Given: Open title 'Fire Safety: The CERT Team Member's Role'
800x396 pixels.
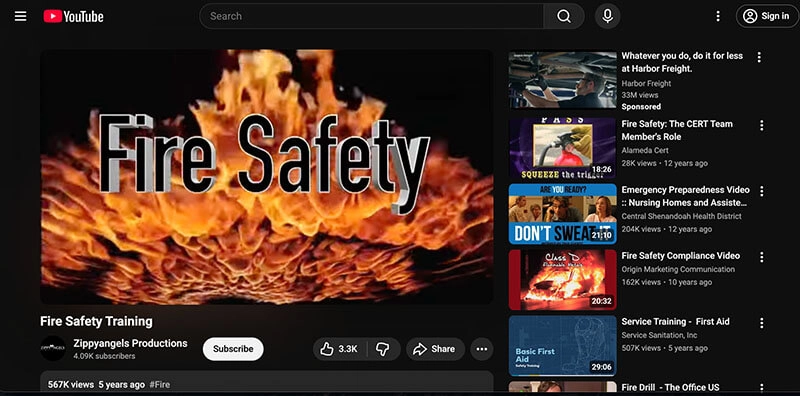Looking at the screenshot, I should coord(677,130).
